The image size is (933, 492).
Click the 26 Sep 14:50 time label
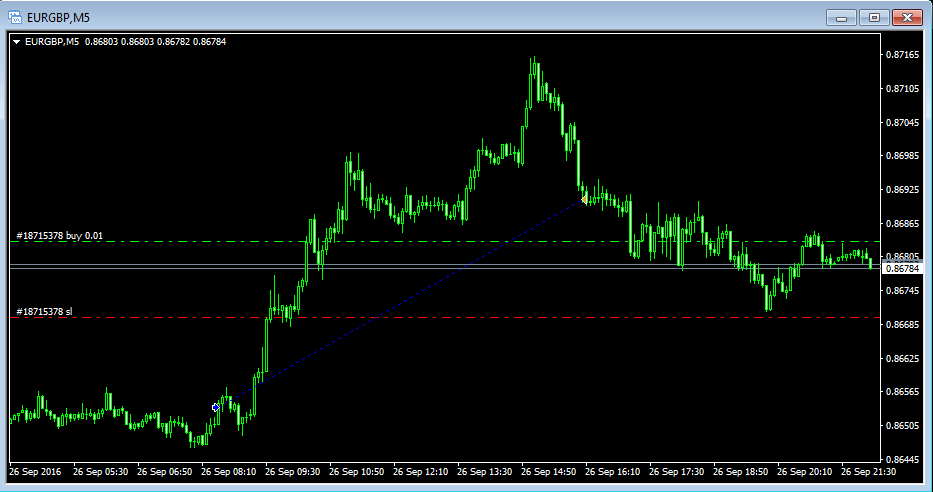549,472
